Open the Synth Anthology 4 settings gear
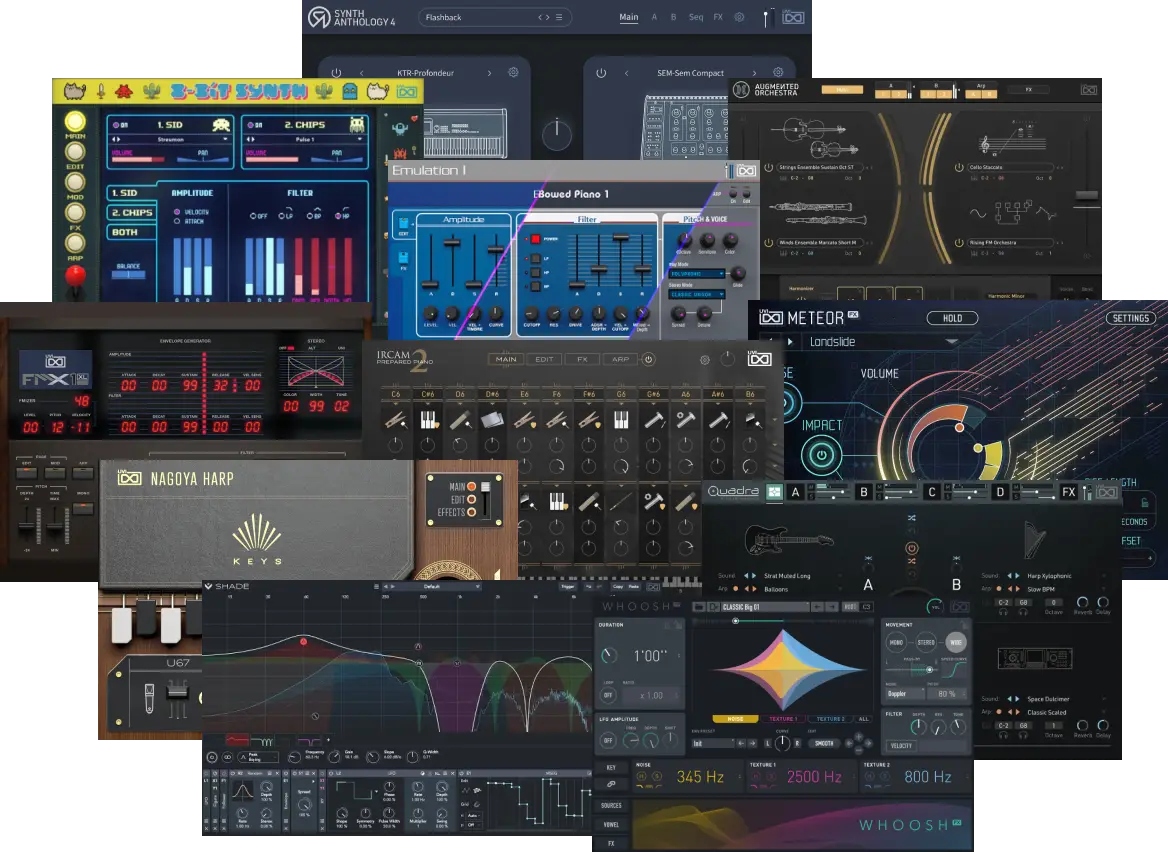This screenshot has height=852, width=1168. 739,17
